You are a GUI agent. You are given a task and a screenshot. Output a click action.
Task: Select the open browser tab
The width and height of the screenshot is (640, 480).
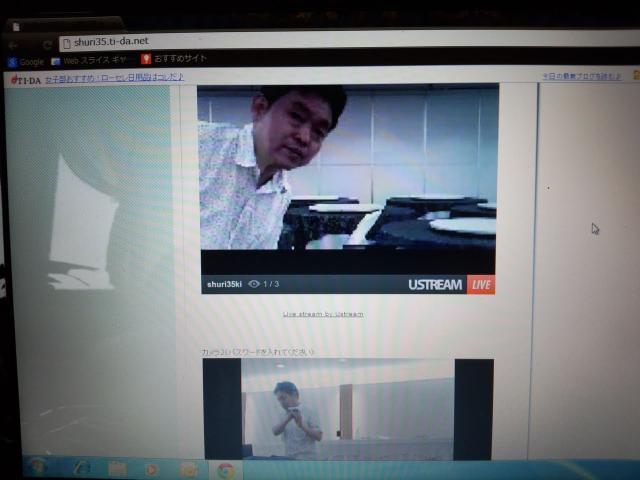(x=63, y=25)
